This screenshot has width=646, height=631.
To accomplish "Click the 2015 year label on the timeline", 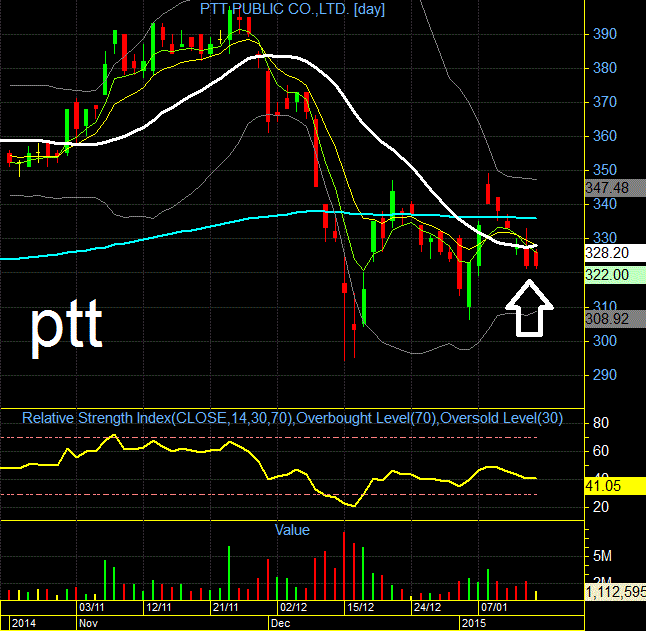I will tap(474, 623).
